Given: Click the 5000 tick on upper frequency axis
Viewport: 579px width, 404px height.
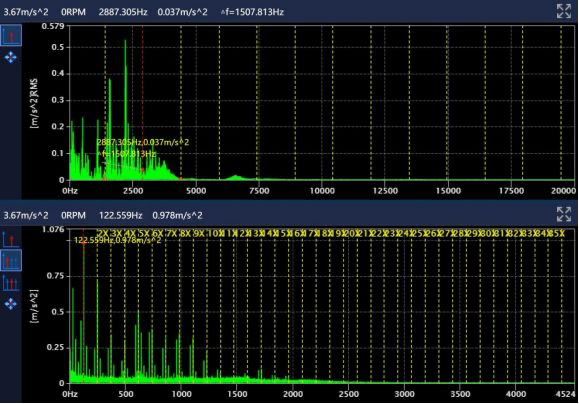Looking at the screenshot, I should (196, 191).
